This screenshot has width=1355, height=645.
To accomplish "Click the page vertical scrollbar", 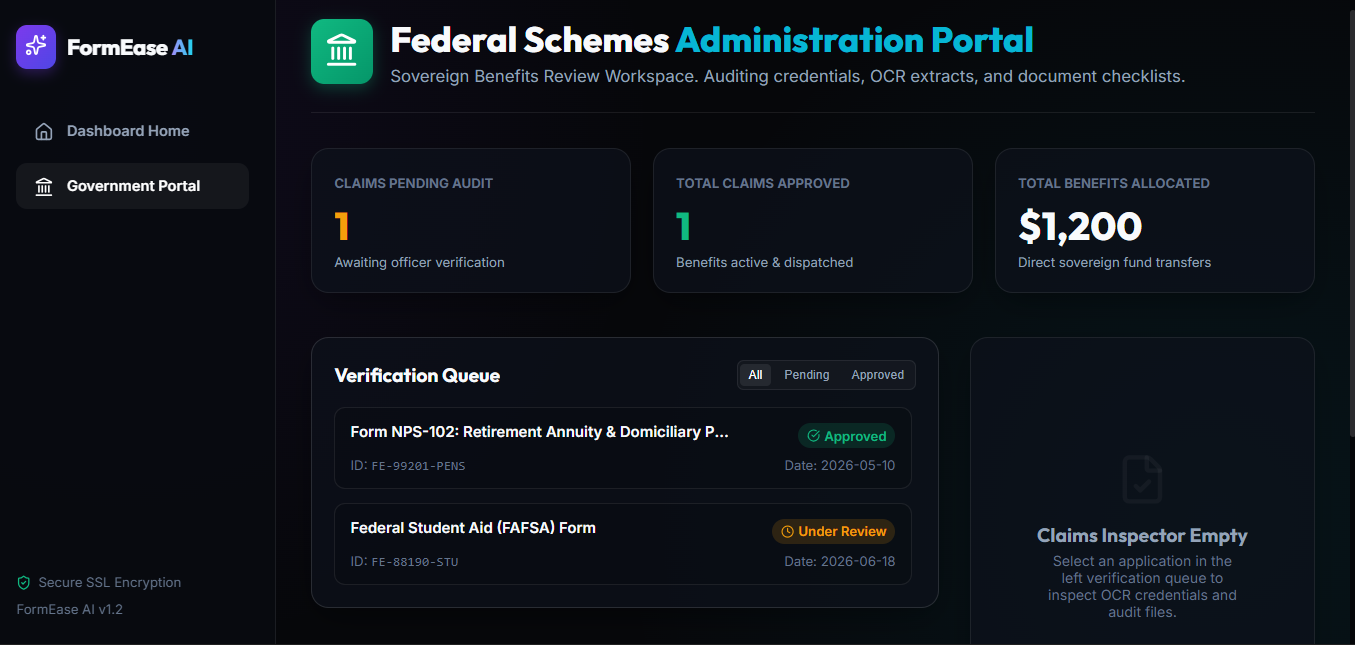I will coord(1350,220).
